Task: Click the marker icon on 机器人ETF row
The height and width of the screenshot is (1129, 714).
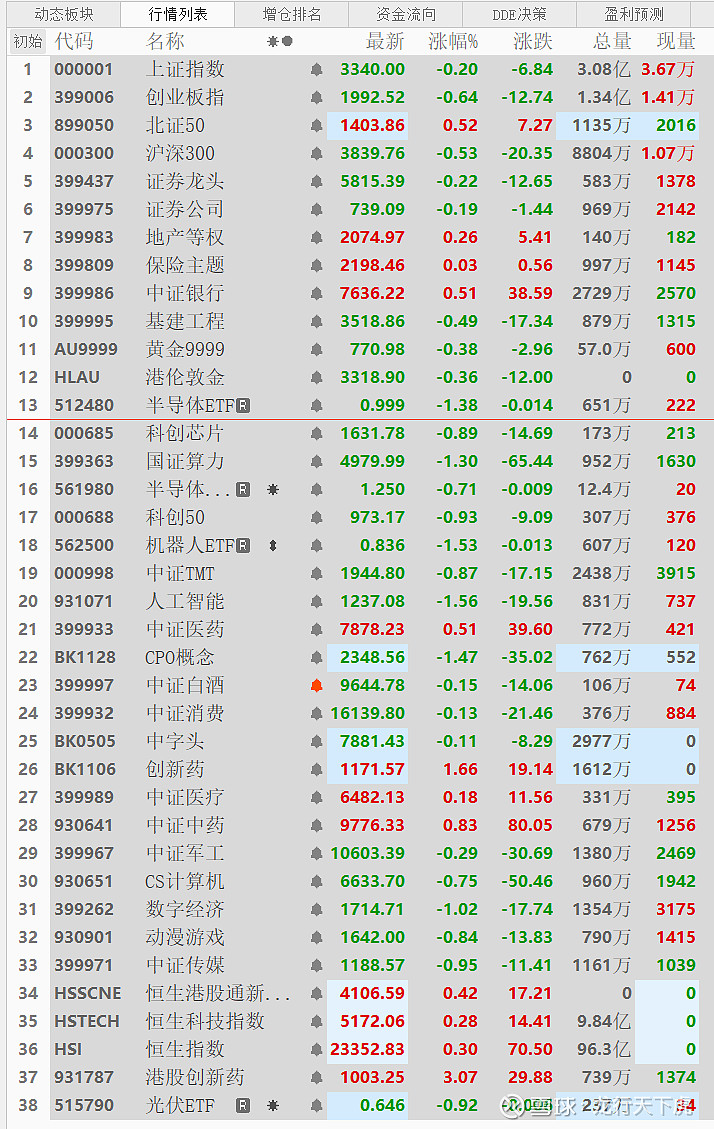Action: [x=273, y=546]
